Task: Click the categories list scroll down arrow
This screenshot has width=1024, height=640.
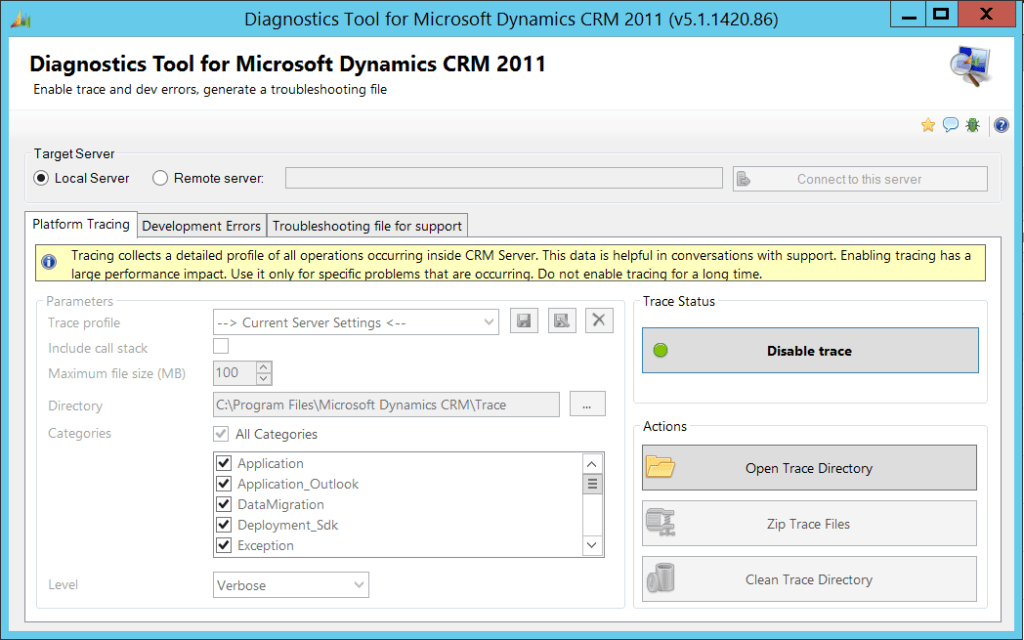Action: [x=592, y=545]
